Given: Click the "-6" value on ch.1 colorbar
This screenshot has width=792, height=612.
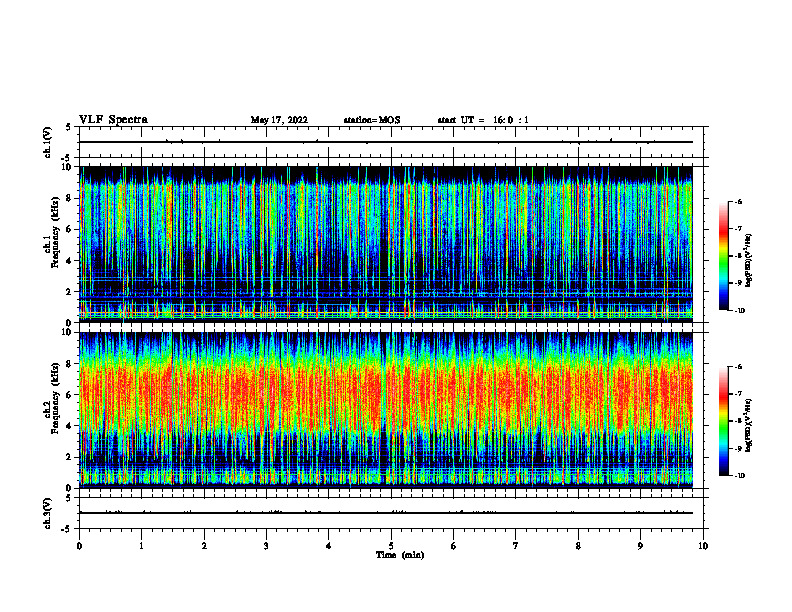Looking at the screenshot, I should click(x=737, y=201).
